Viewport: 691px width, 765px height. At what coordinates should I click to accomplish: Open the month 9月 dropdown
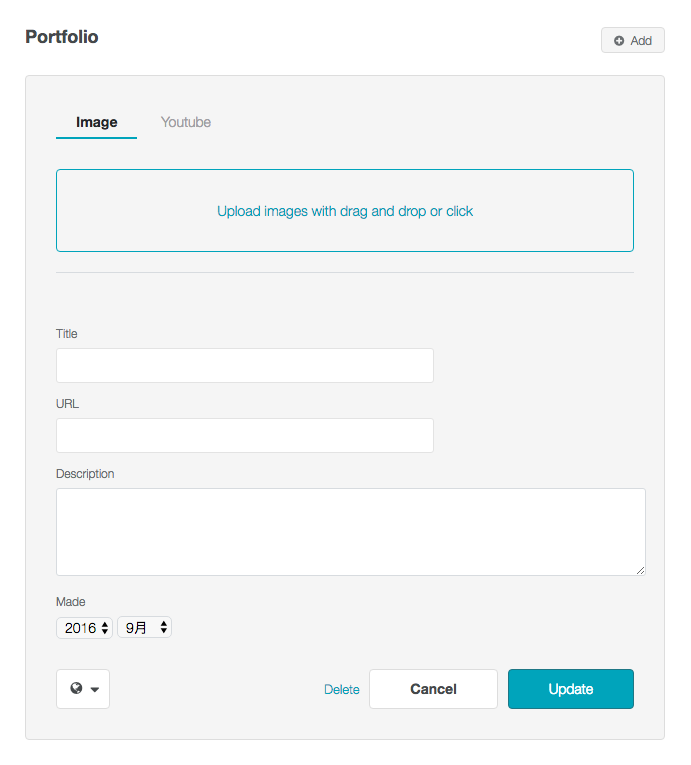(144, 627)
